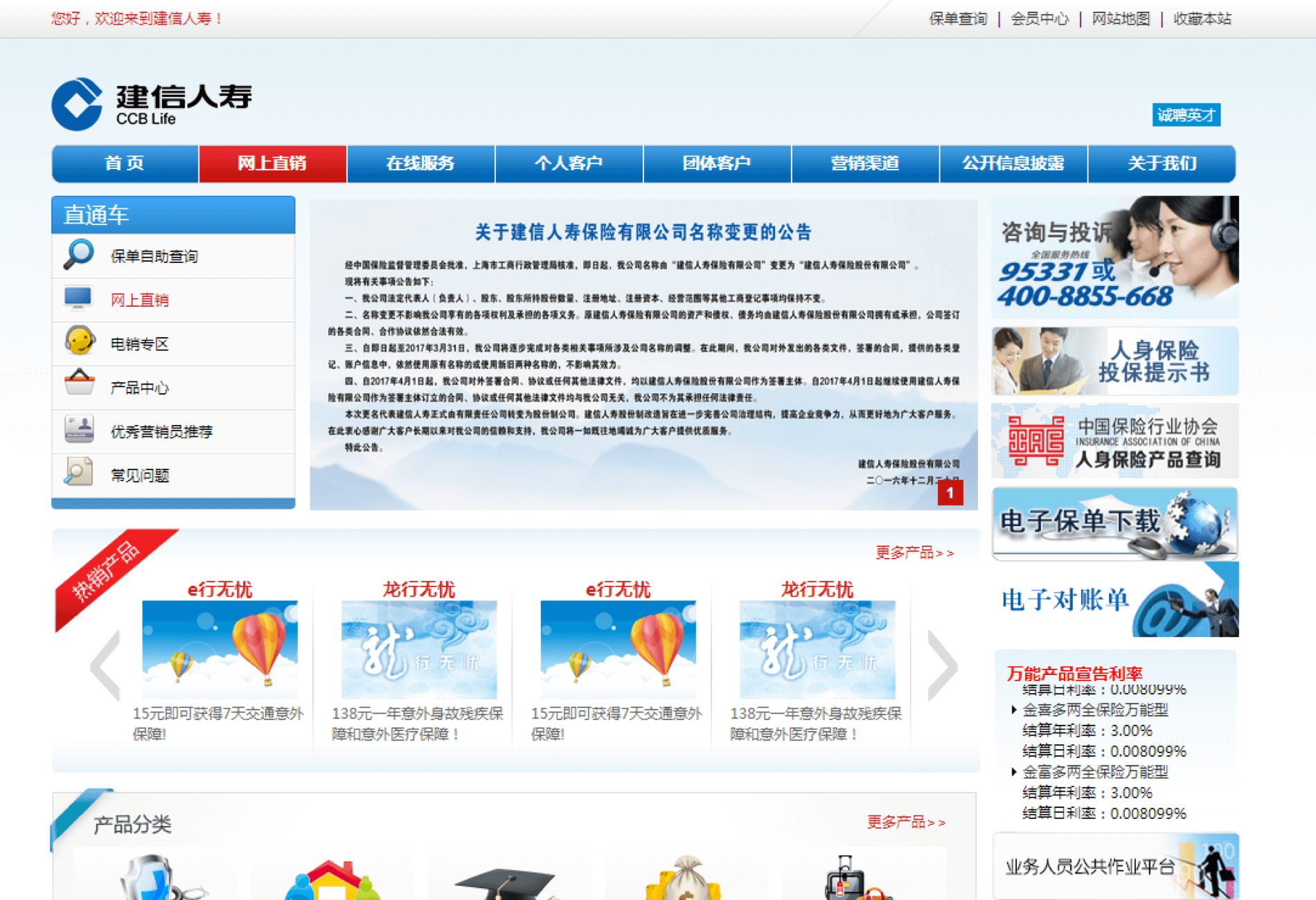
Task: Click the first 龙行无忧 product image
Action: [419, 649]
